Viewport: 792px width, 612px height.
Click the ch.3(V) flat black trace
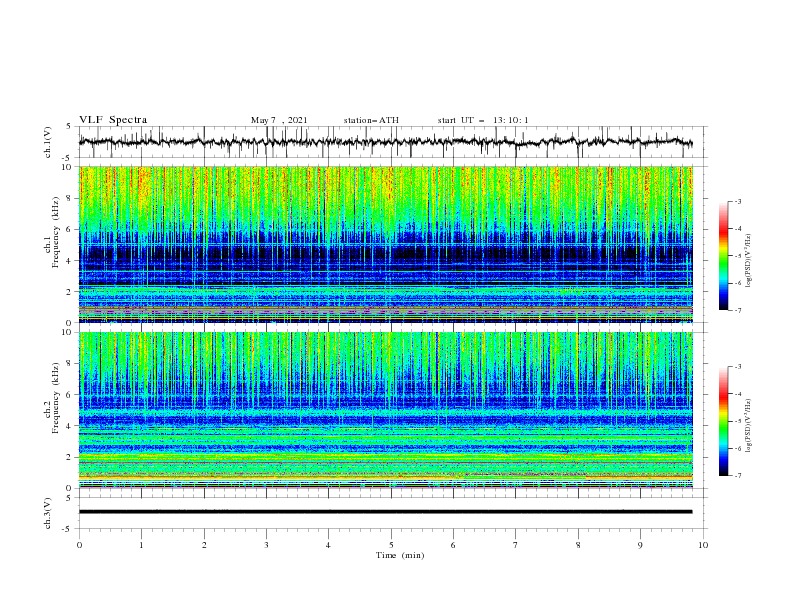coord(385,512)
